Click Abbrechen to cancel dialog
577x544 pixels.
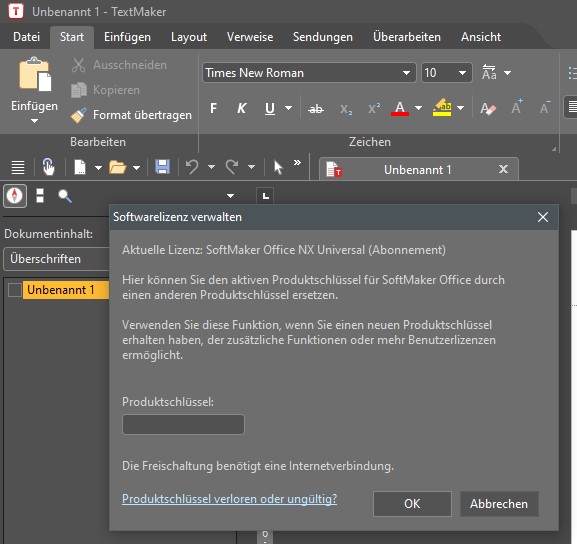(499, 504)
